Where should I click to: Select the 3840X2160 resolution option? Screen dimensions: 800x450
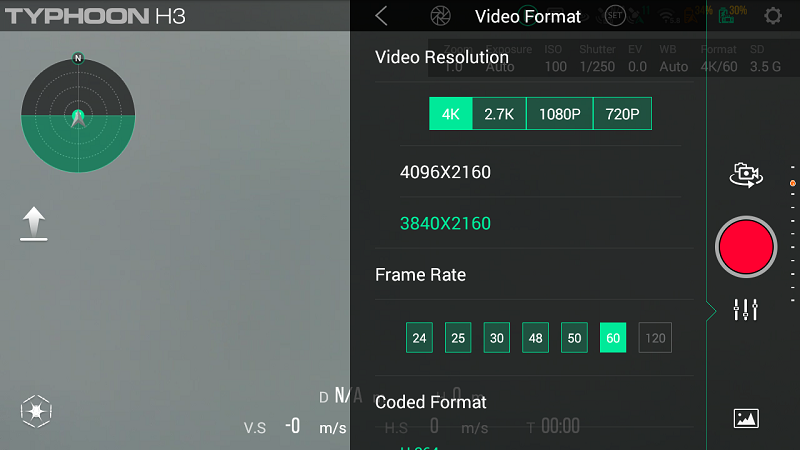(x=445, y=223)
